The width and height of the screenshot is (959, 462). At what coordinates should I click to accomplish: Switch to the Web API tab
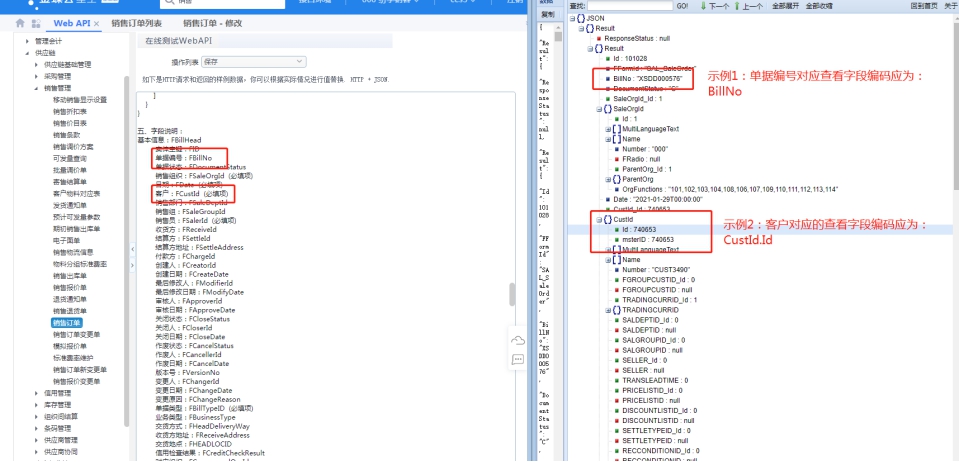click(x=72, y=23)
